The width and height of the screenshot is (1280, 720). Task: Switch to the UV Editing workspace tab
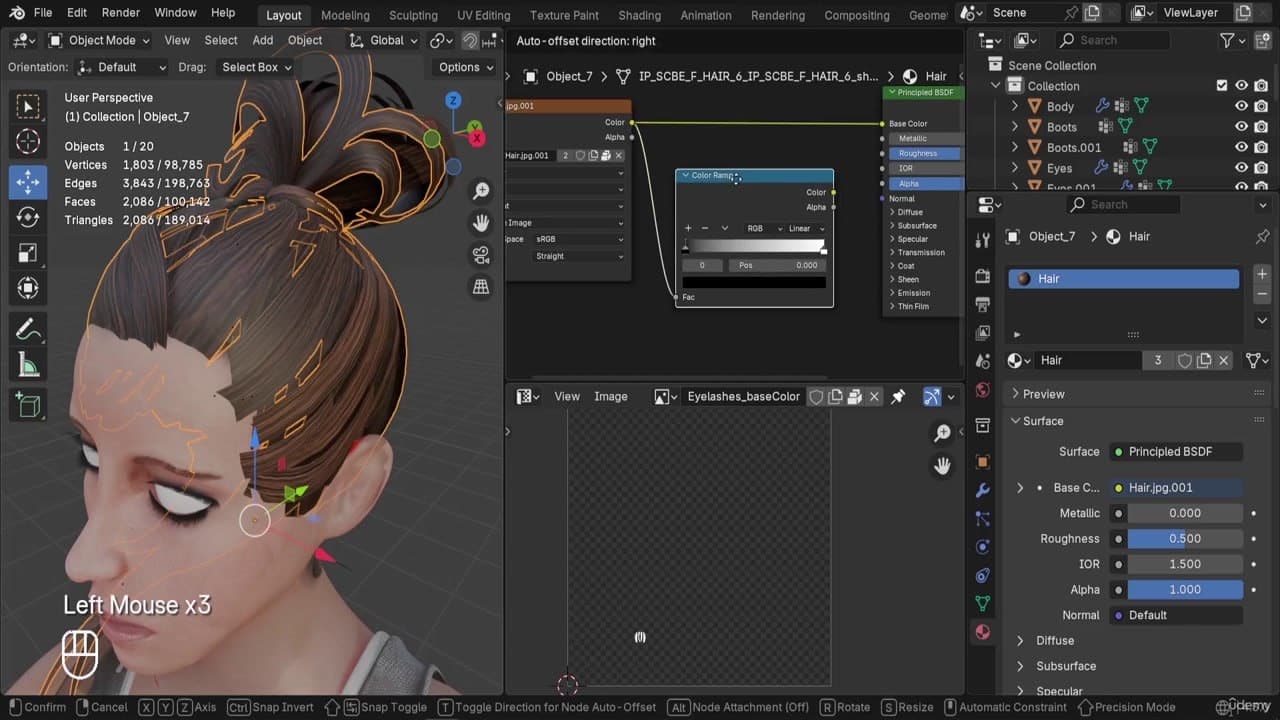click(483, 15)
